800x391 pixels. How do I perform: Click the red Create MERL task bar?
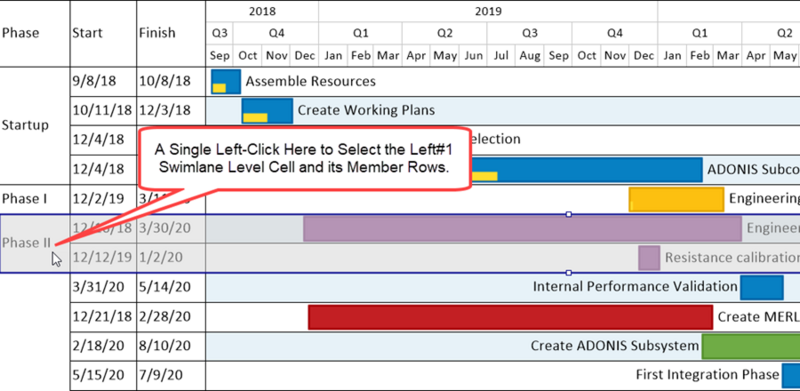point(510,317)
